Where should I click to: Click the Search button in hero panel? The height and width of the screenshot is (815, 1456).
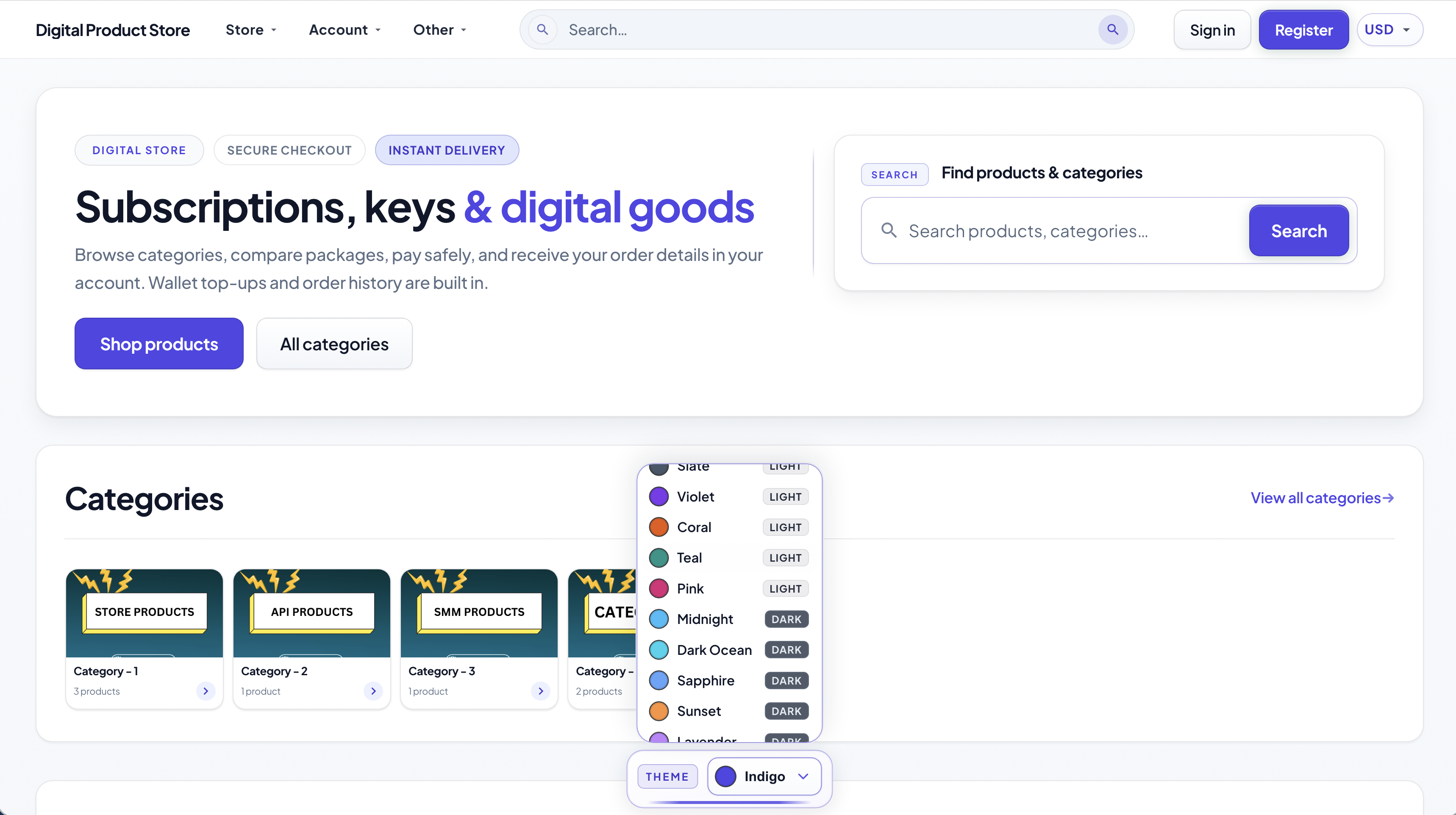tap(1298, 230)
